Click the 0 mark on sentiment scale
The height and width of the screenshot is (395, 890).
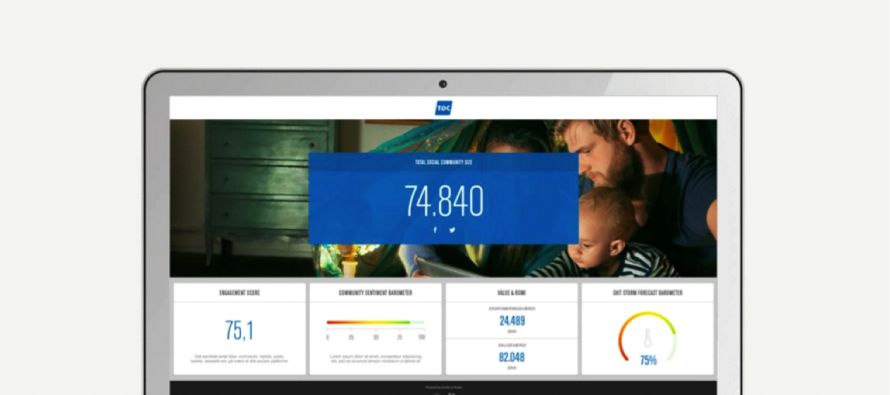[x=328, y=337]
